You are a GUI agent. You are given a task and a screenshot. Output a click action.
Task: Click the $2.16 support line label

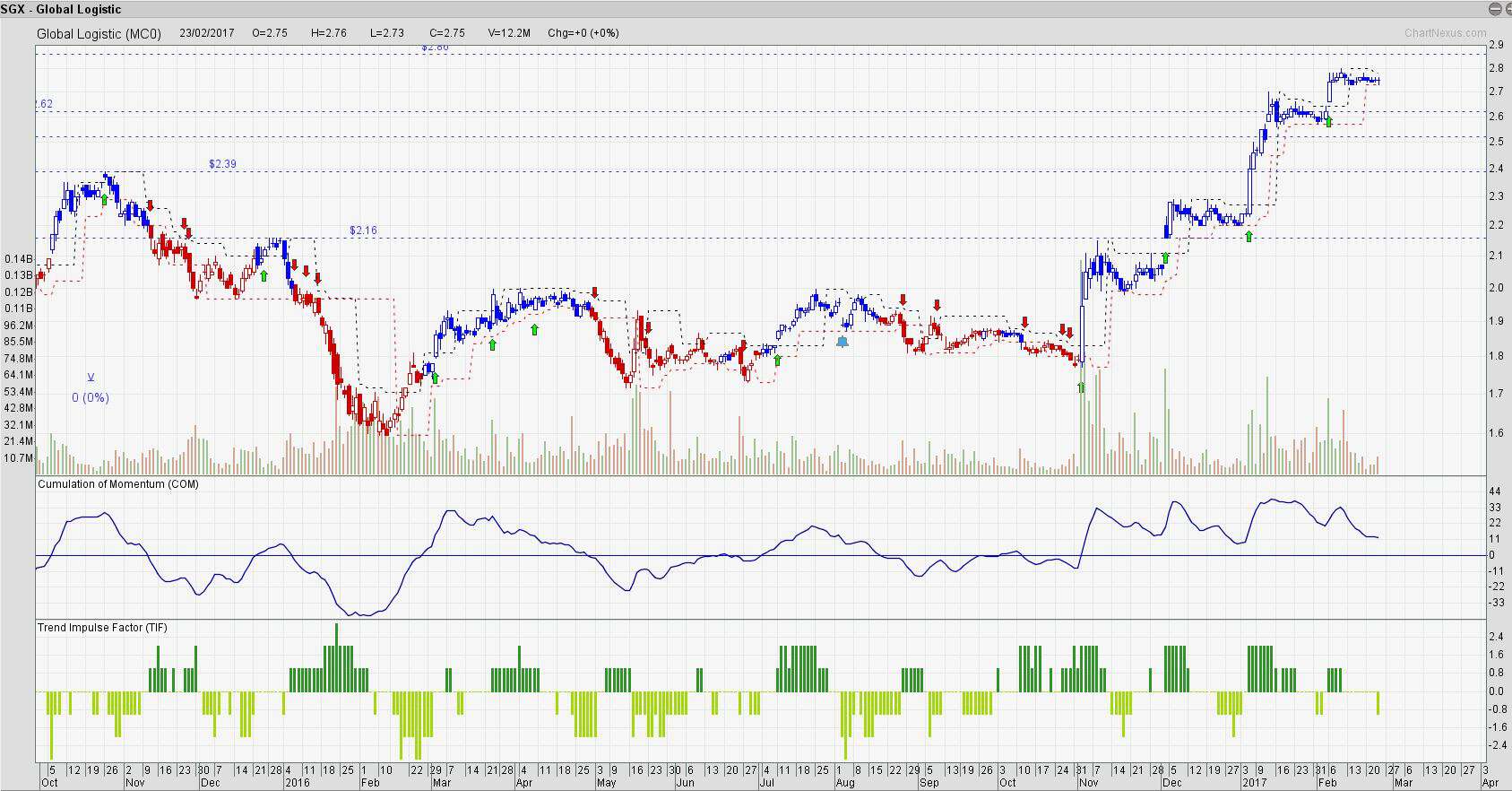[x=363, y=230]
